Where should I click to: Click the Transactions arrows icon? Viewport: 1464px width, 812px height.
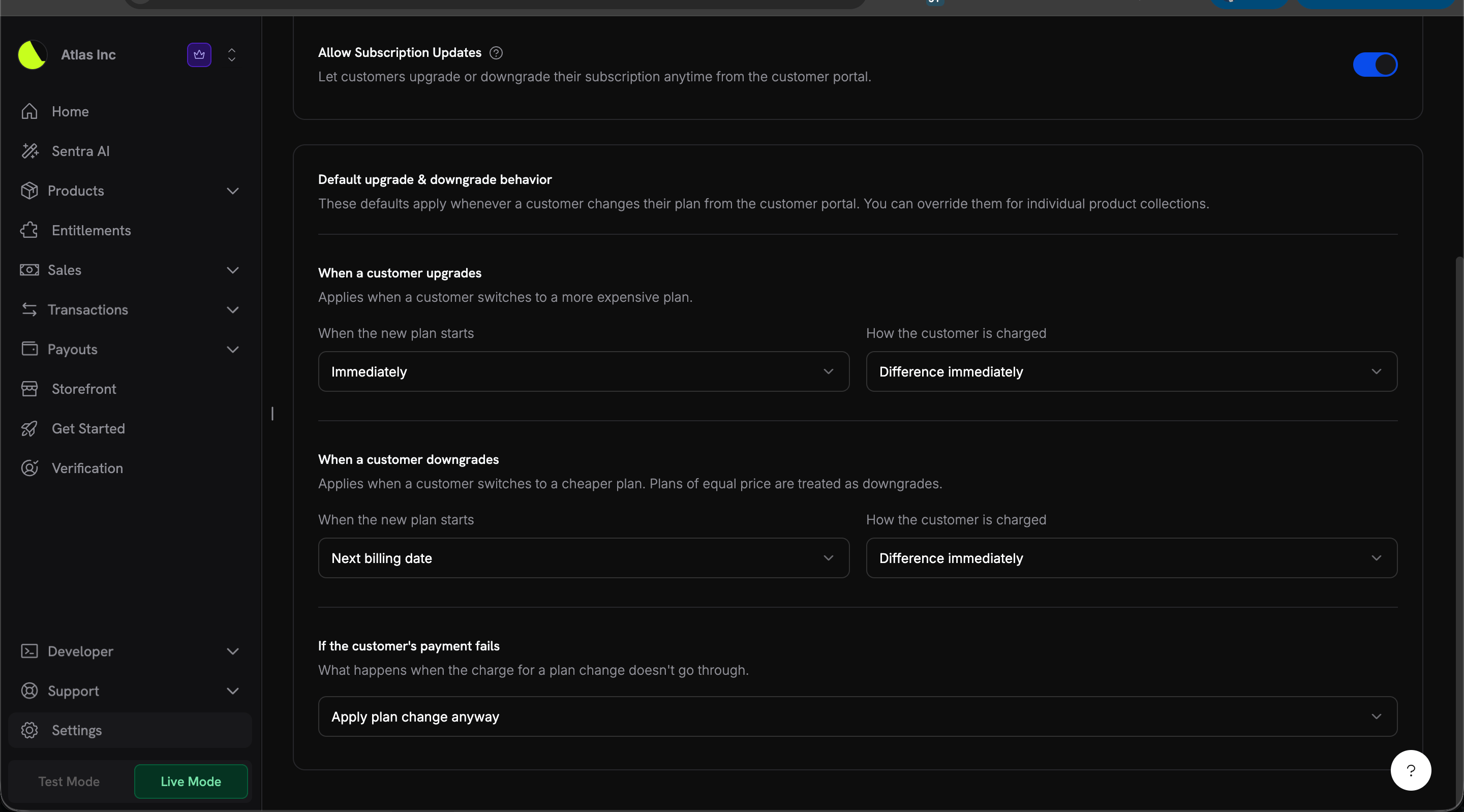click(29, 309)
